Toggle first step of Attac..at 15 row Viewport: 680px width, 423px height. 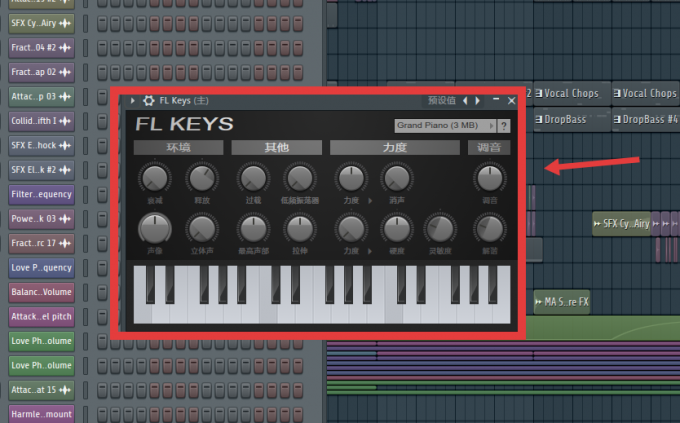coord(102,390)
